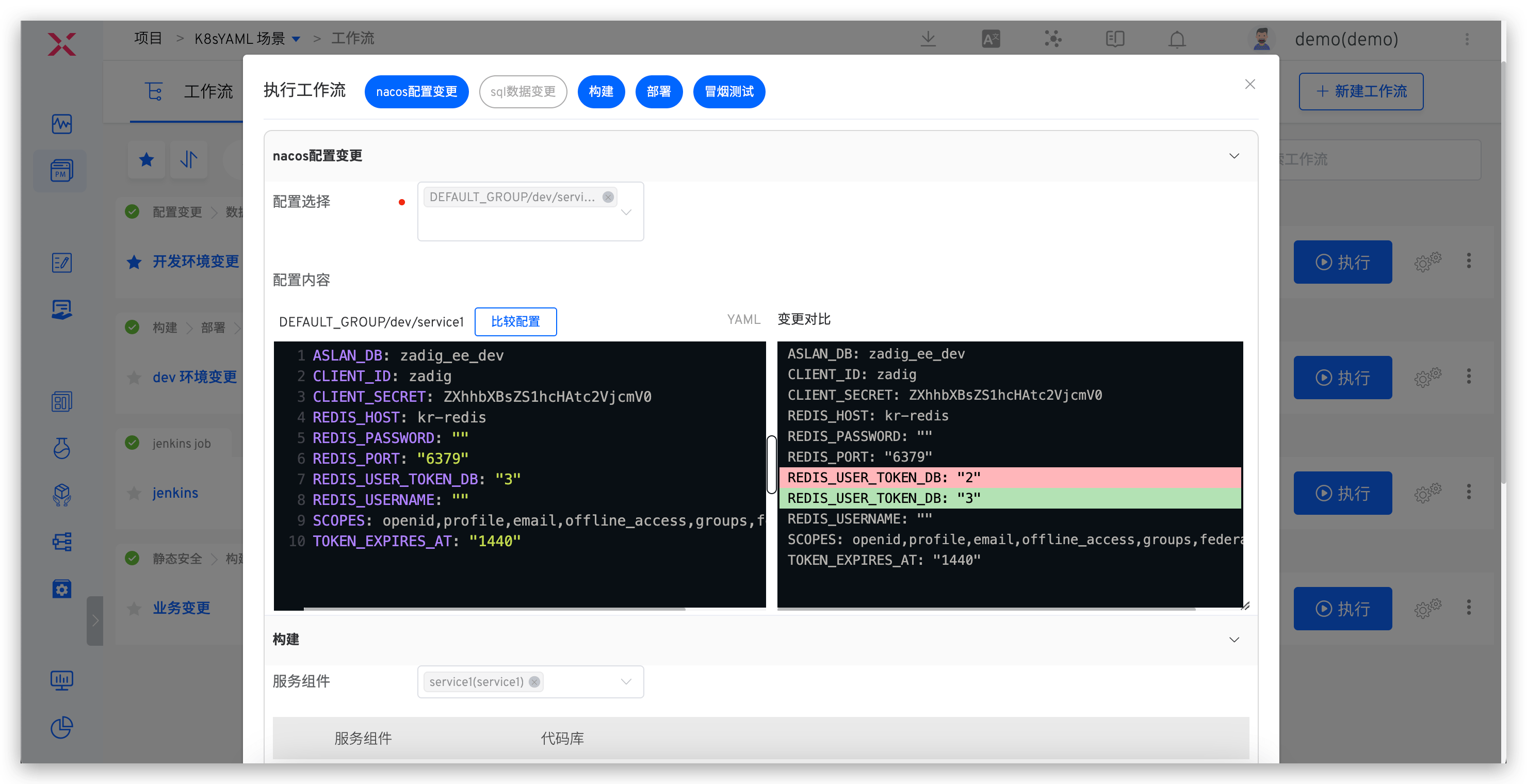Click the notification bell icon
The width and height of the screenshot is (1527, 784).
click(1177, 39)
